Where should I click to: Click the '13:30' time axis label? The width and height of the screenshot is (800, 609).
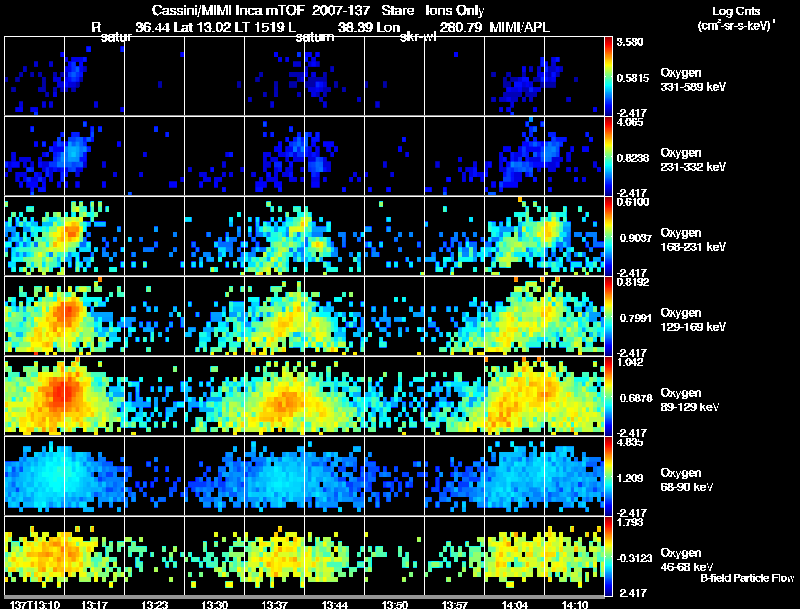[x=214, y=605]
